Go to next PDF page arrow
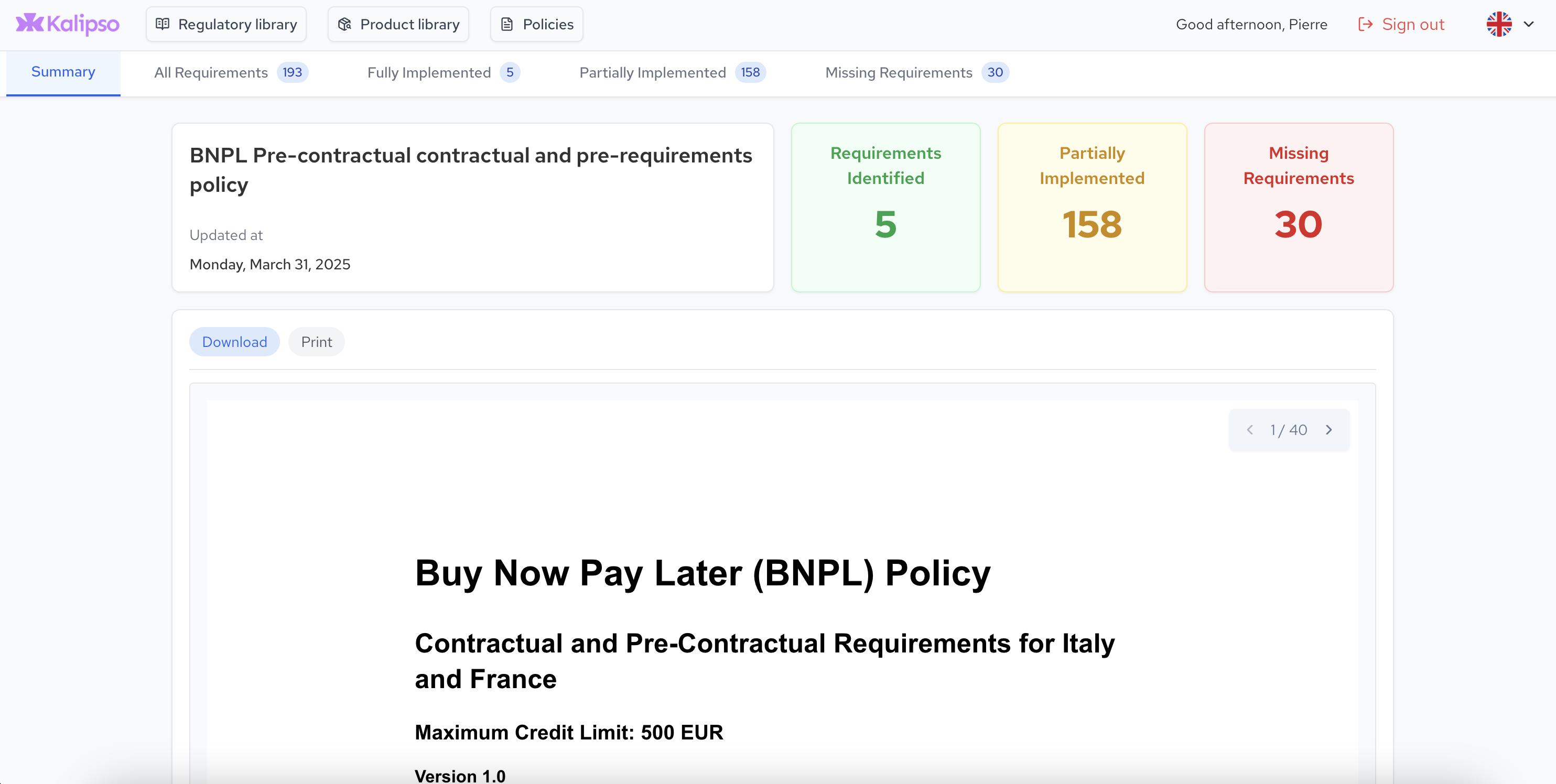Image resolution: width=1556 pixels, height=784 pixels. [1329, 430]
